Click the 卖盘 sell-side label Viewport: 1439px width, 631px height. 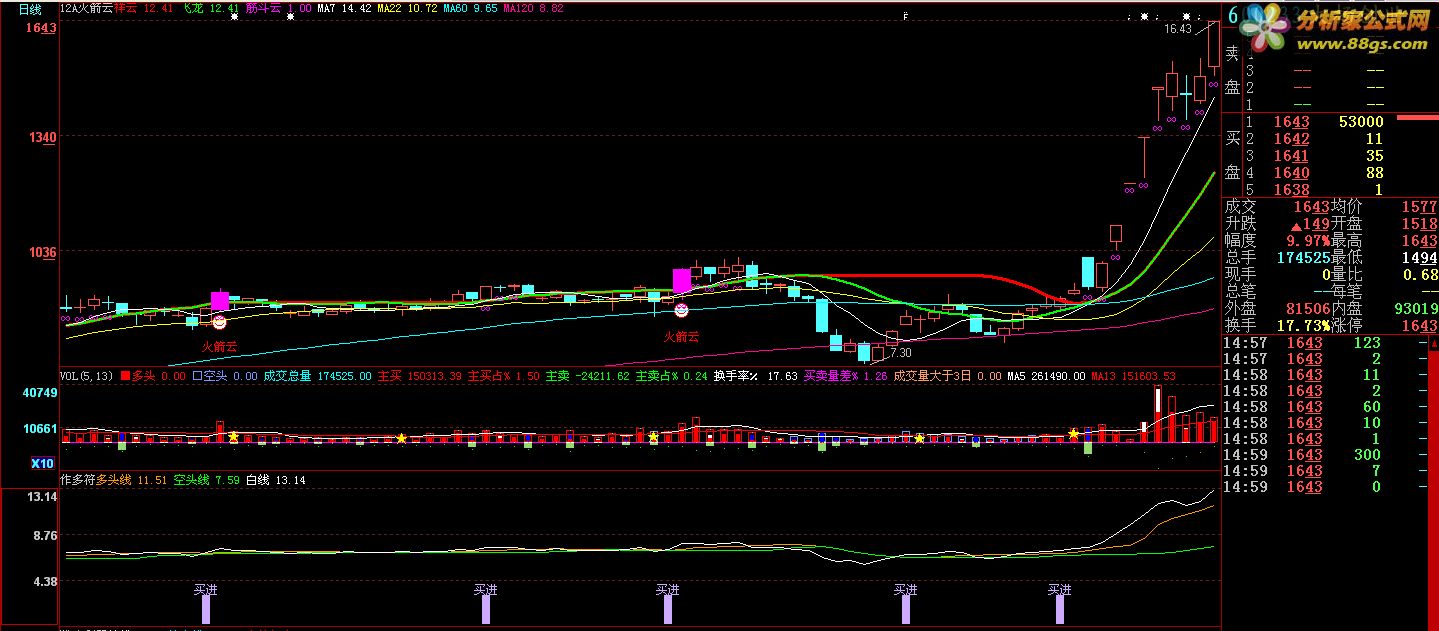[1233, 70]
